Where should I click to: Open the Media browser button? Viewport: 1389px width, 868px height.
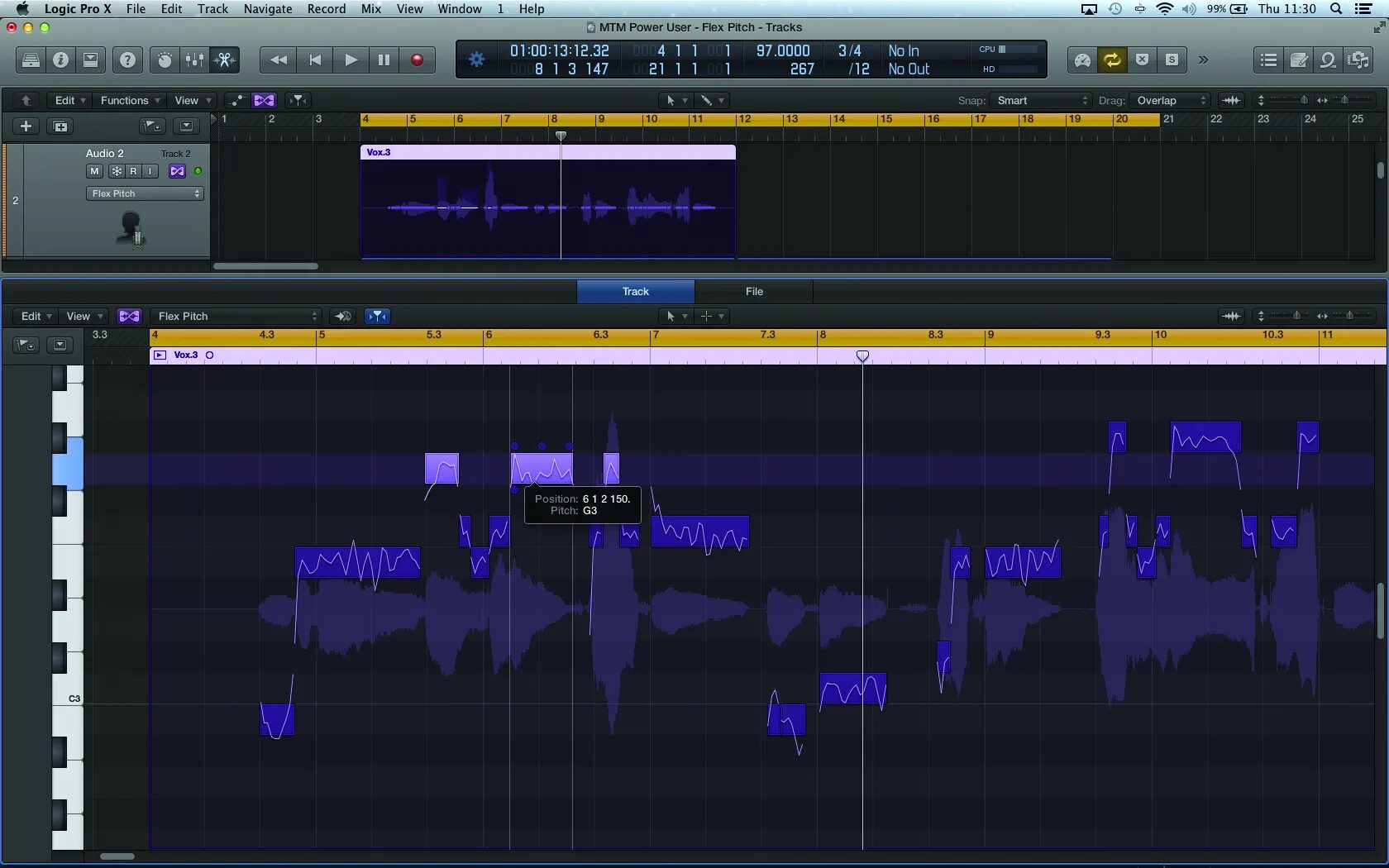(x=1358, y=60)
